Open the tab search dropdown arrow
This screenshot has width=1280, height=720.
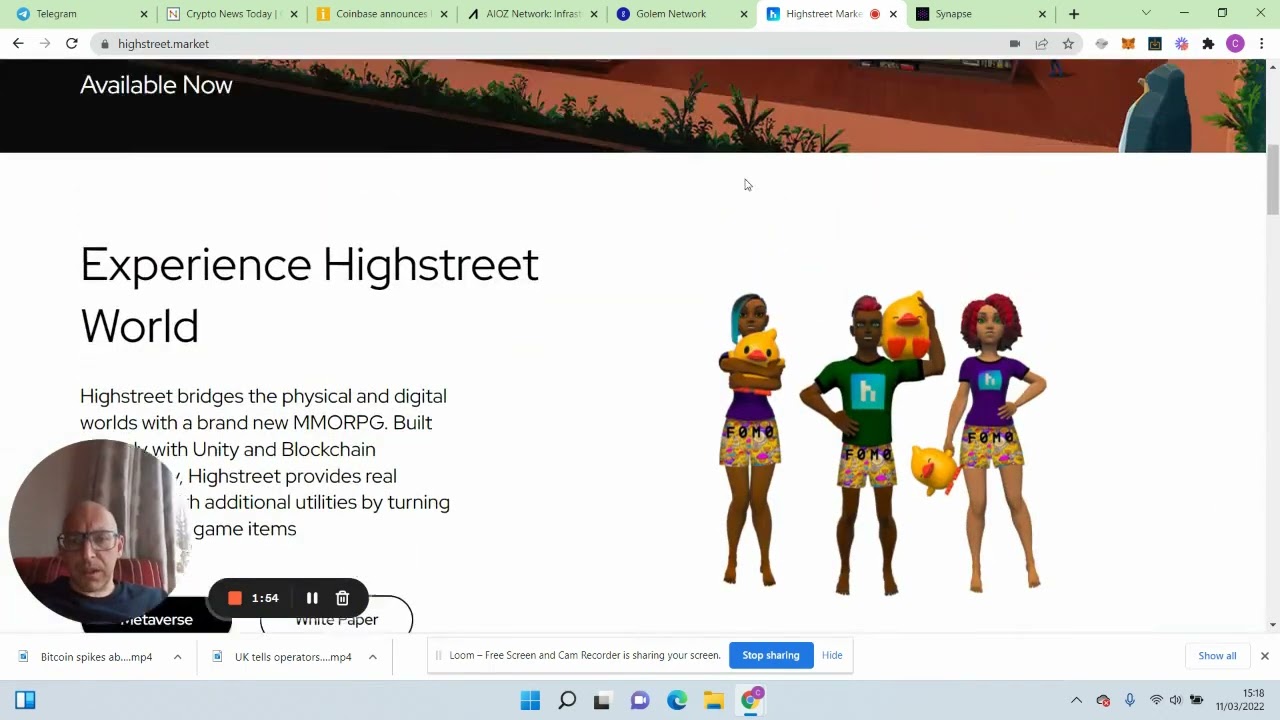tap(1146, 14)
